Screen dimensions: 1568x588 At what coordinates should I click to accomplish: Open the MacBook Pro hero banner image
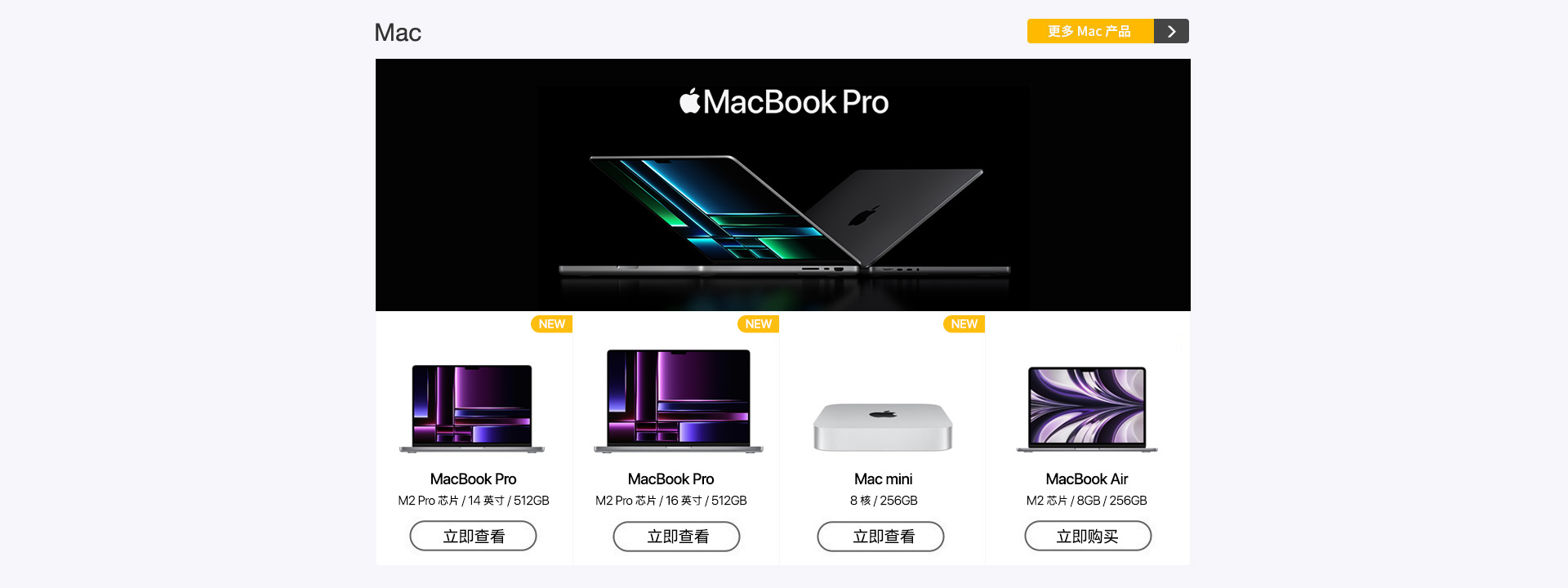(x=782, y=185)
